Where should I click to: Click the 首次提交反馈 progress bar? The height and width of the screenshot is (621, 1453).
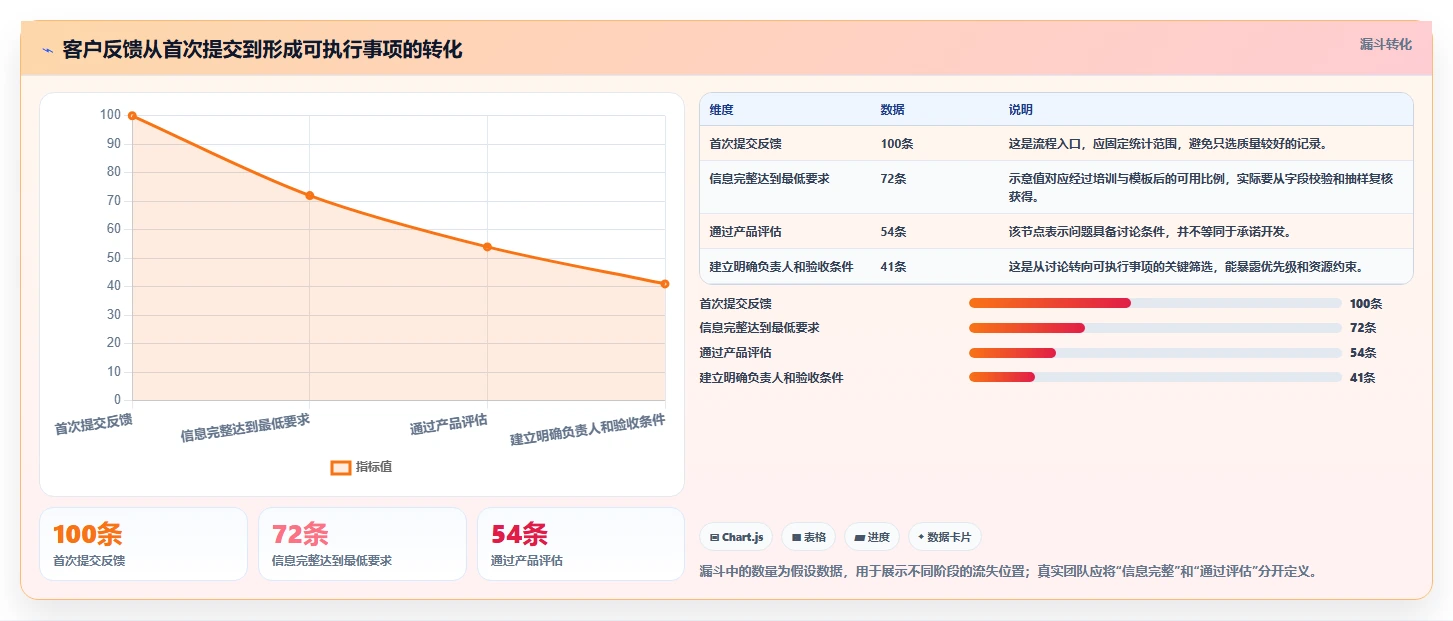[1155, 303]
